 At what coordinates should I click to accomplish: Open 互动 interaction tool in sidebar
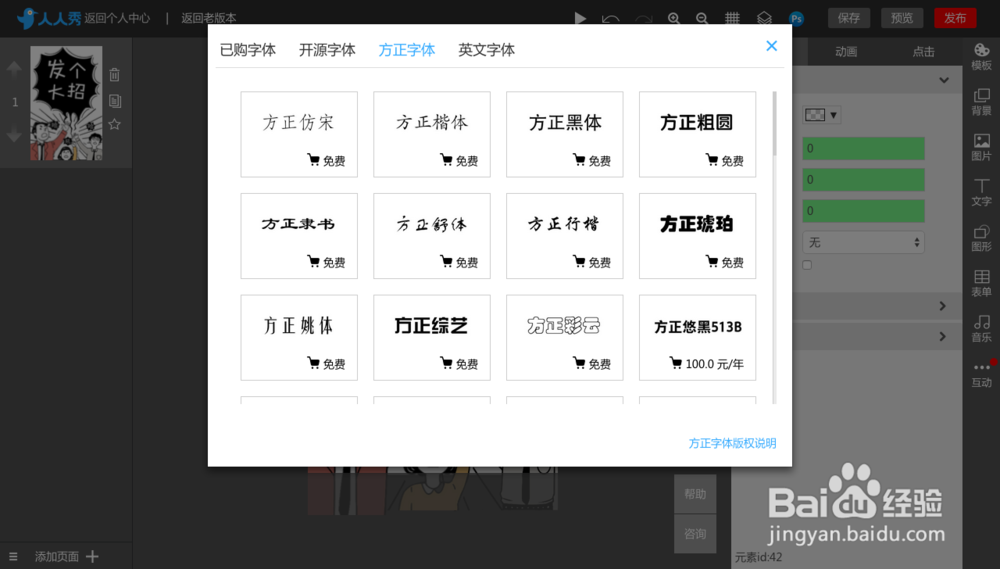click(x=982, y=374)
